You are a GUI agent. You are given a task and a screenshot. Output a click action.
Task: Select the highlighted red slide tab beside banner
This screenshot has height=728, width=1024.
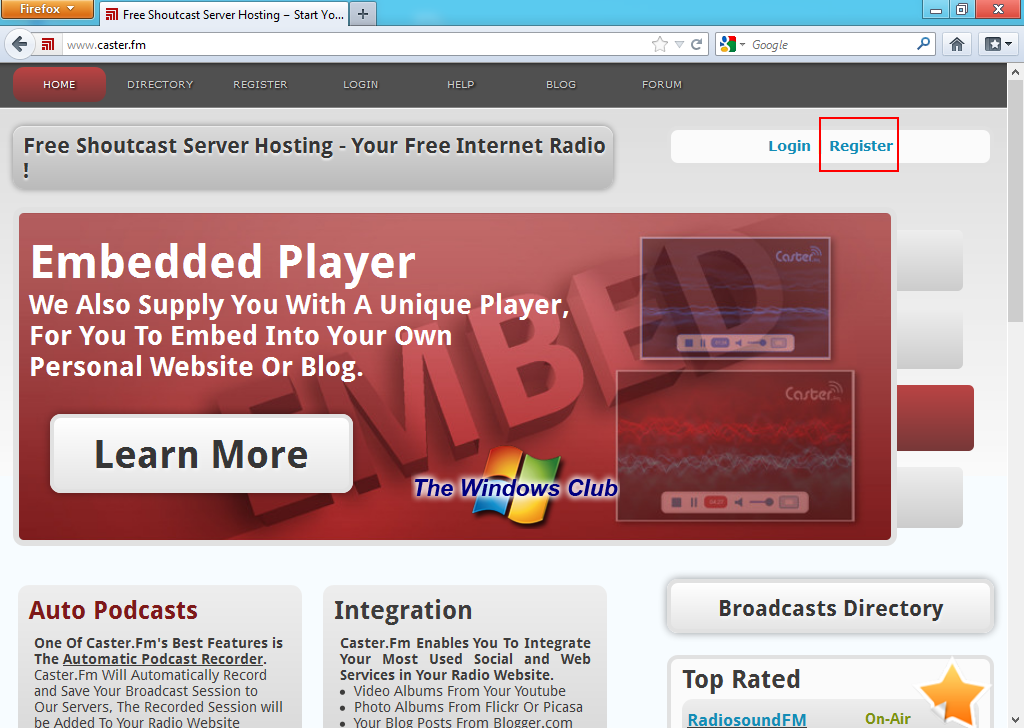(935, 418)
